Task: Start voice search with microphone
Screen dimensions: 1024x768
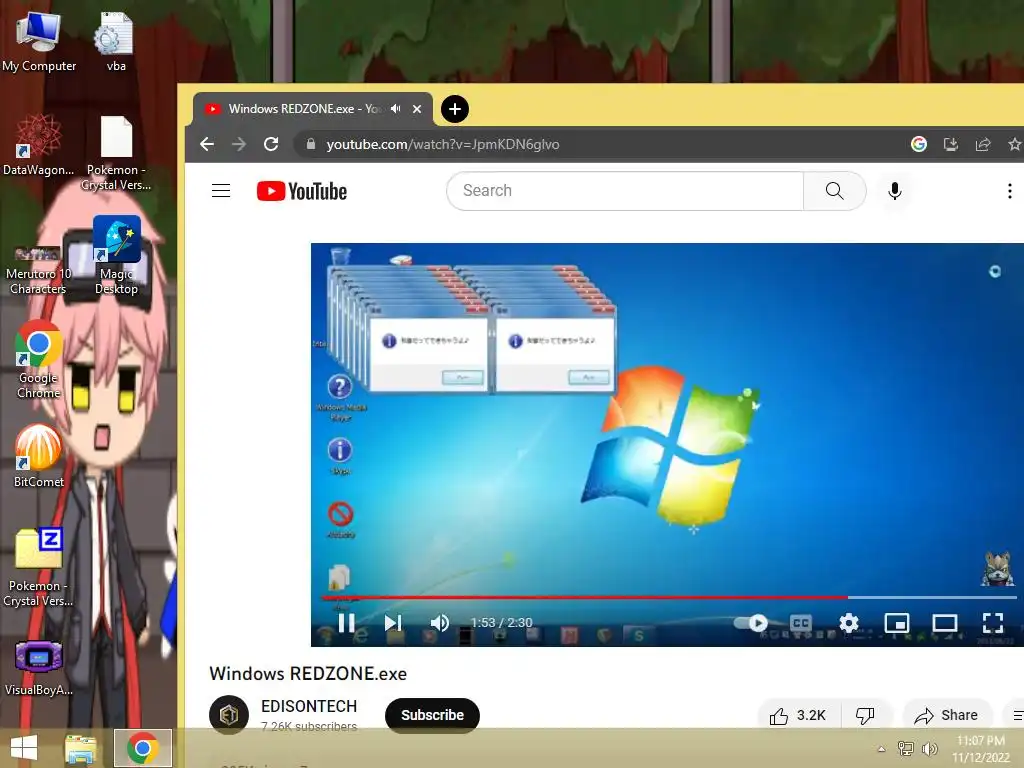Action: (895, 191)
